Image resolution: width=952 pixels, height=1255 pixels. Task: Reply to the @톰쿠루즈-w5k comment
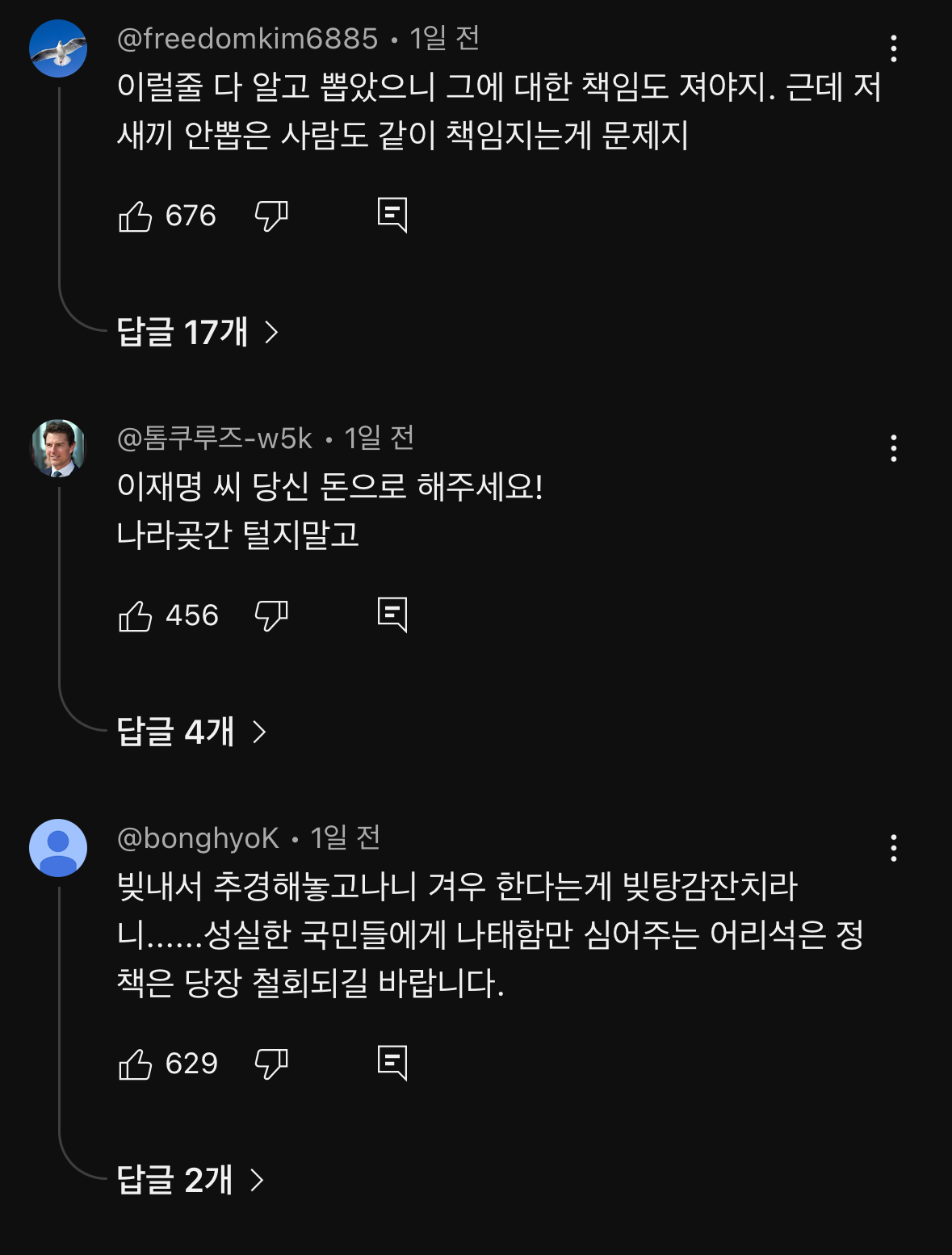(x=392, y=615)
